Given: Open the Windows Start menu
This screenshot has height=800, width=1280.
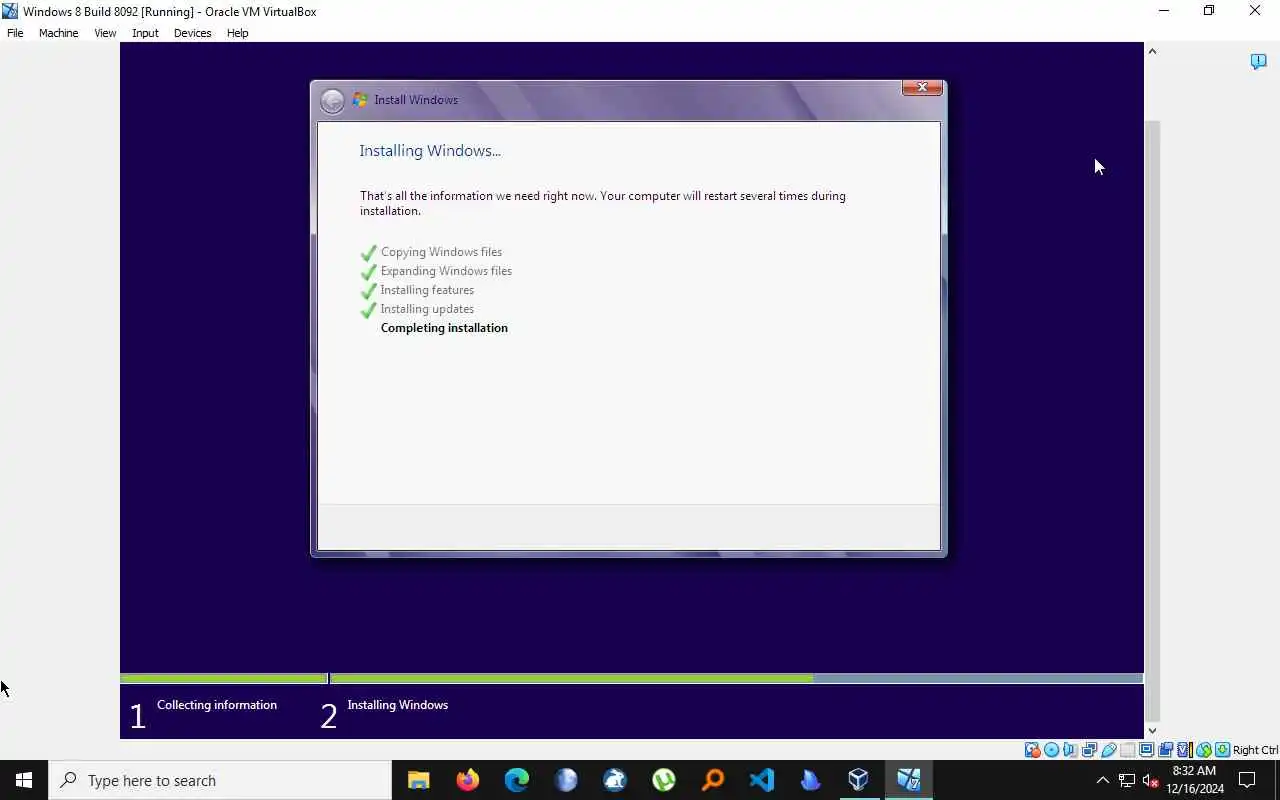Looking at the screenshot, I should (24, 780).
